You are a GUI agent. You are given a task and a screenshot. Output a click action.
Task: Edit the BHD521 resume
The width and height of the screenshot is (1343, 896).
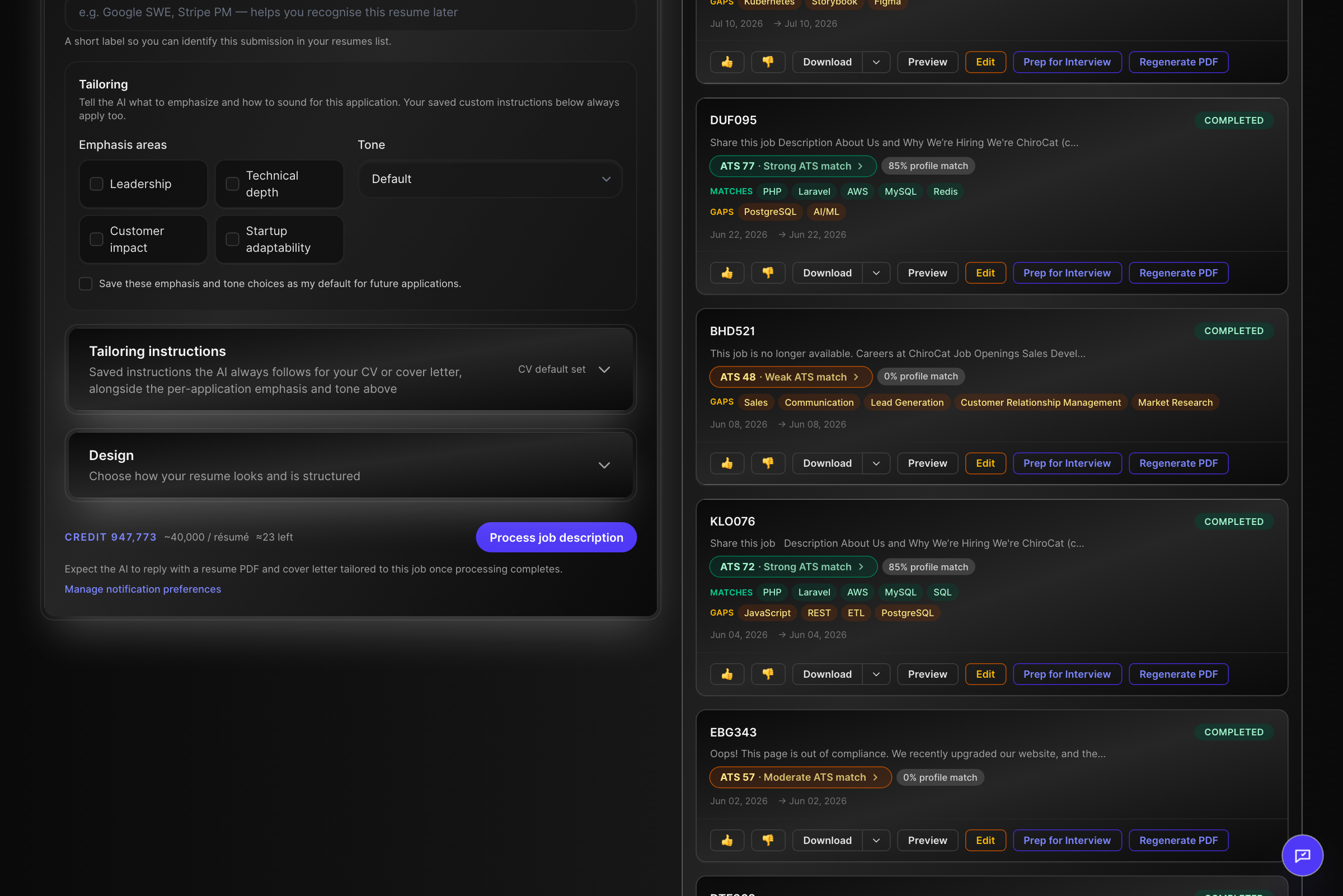985,463
